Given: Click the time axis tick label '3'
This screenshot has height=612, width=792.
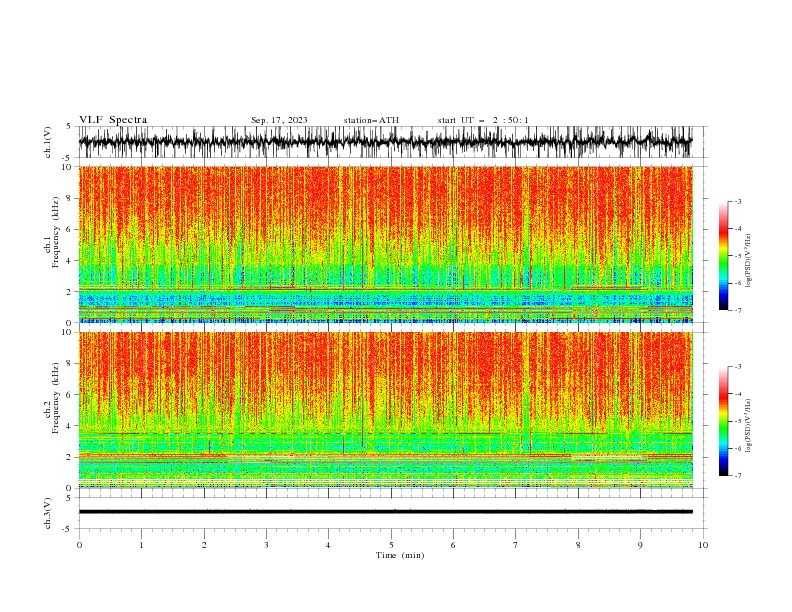Looking at the screenshot, I should [x=266, y=545].
